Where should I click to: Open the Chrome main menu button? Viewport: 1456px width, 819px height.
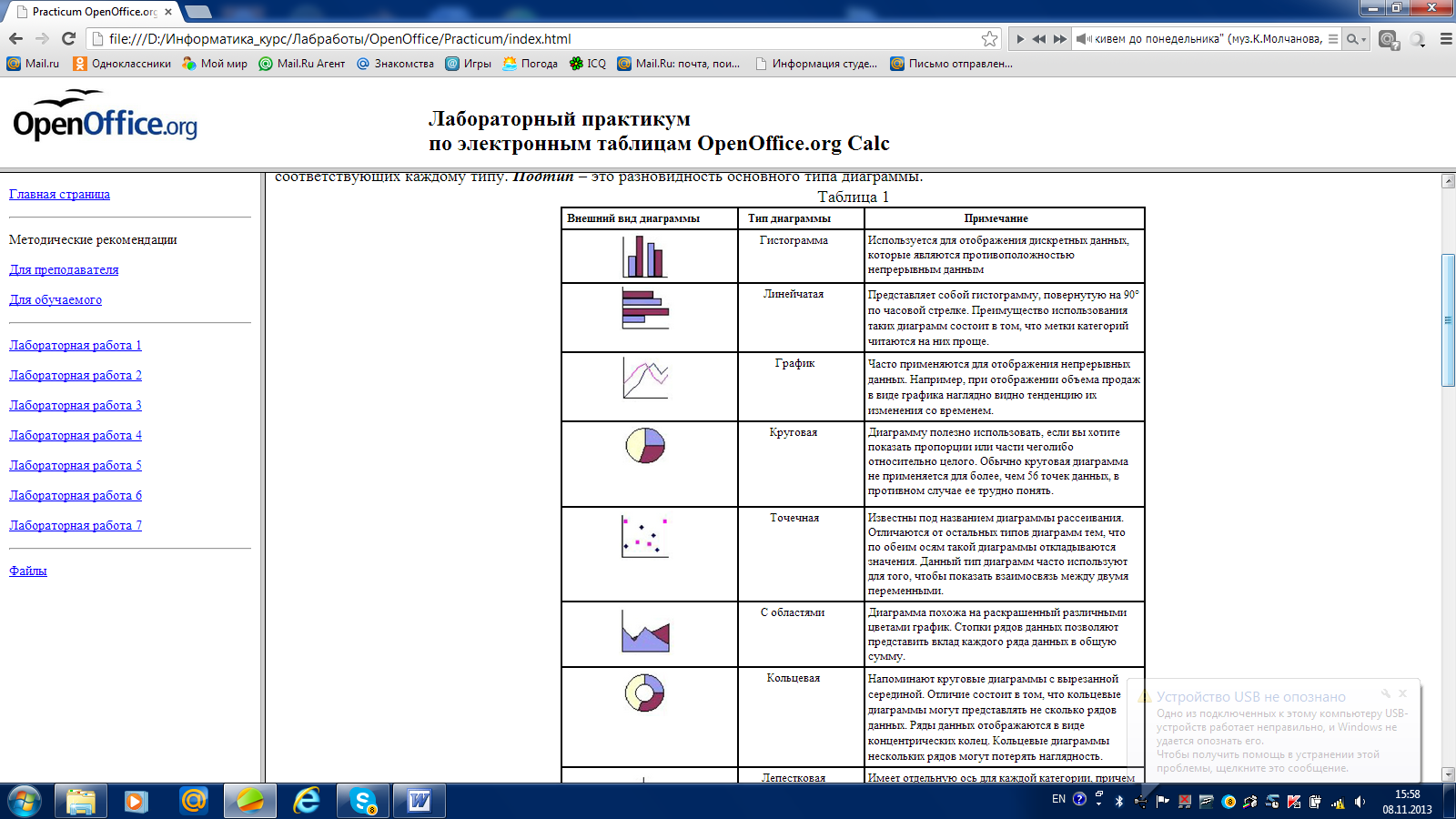tap(1445, 39)
